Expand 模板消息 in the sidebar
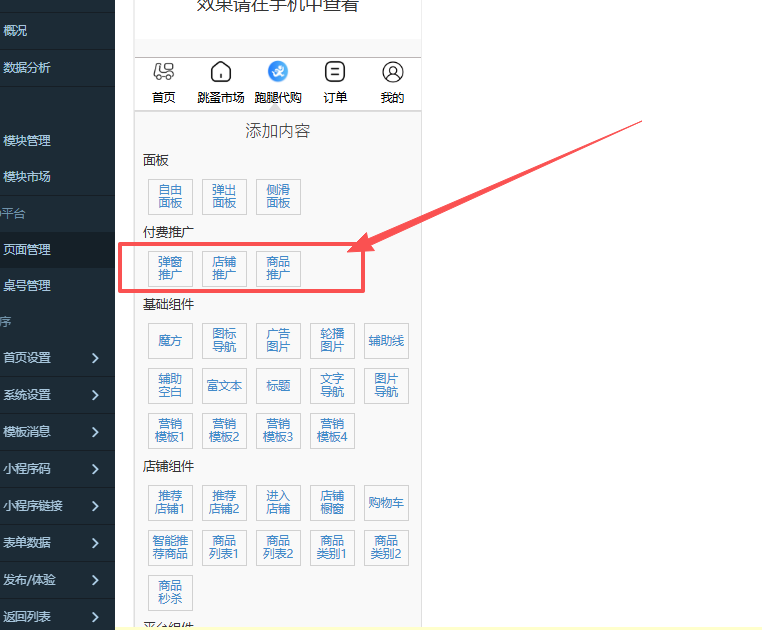The height and width of the screenshot is (630, 762). (95, 432)
